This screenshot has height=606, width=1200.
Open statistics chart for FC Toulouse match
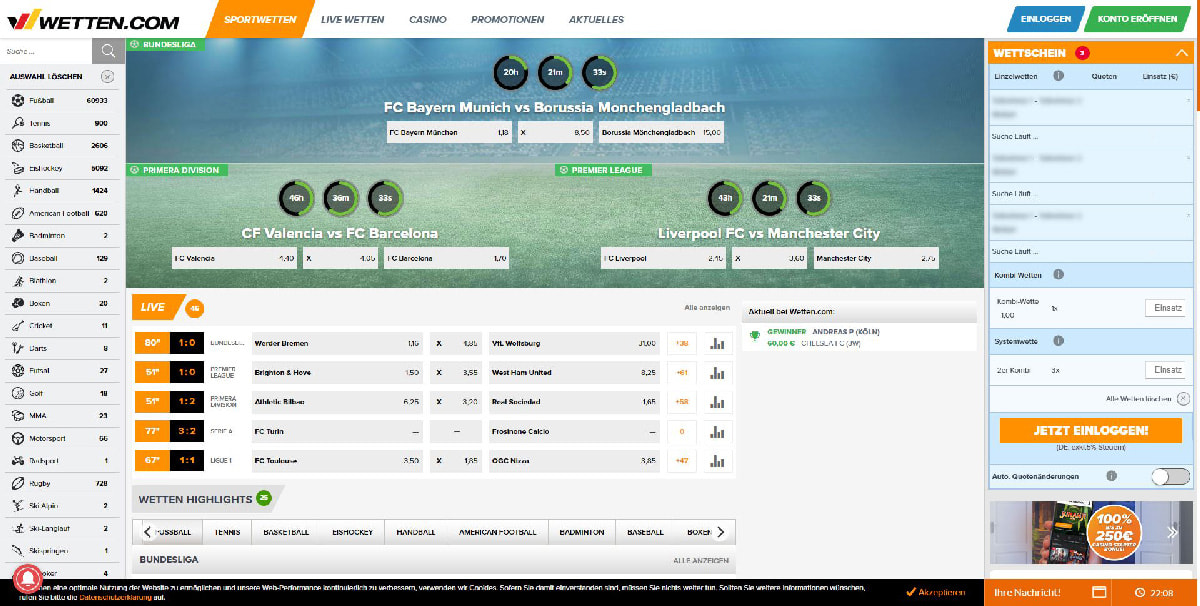[x=717, y=460]
